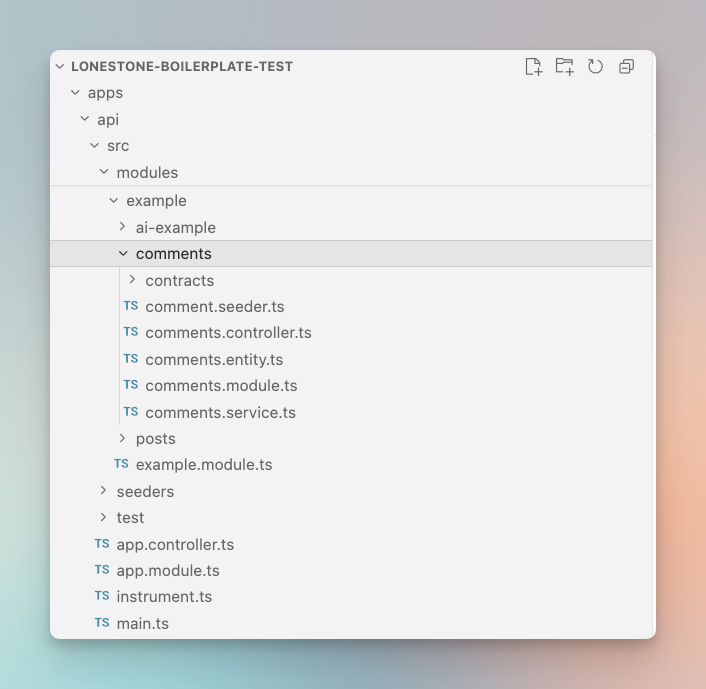Open instrument.ts file
The width and height of the screenshot is (706, 689).
click(164, 597)
